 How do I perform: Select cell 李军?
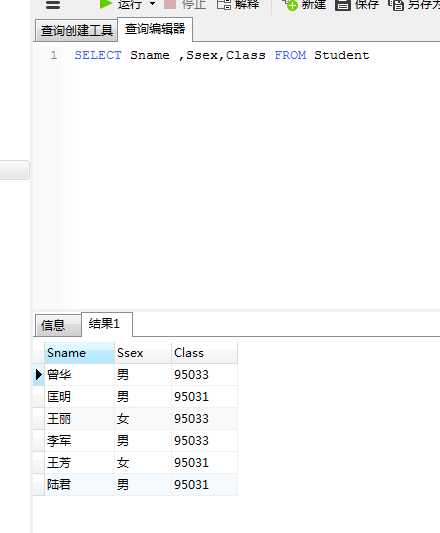point(79,441)
